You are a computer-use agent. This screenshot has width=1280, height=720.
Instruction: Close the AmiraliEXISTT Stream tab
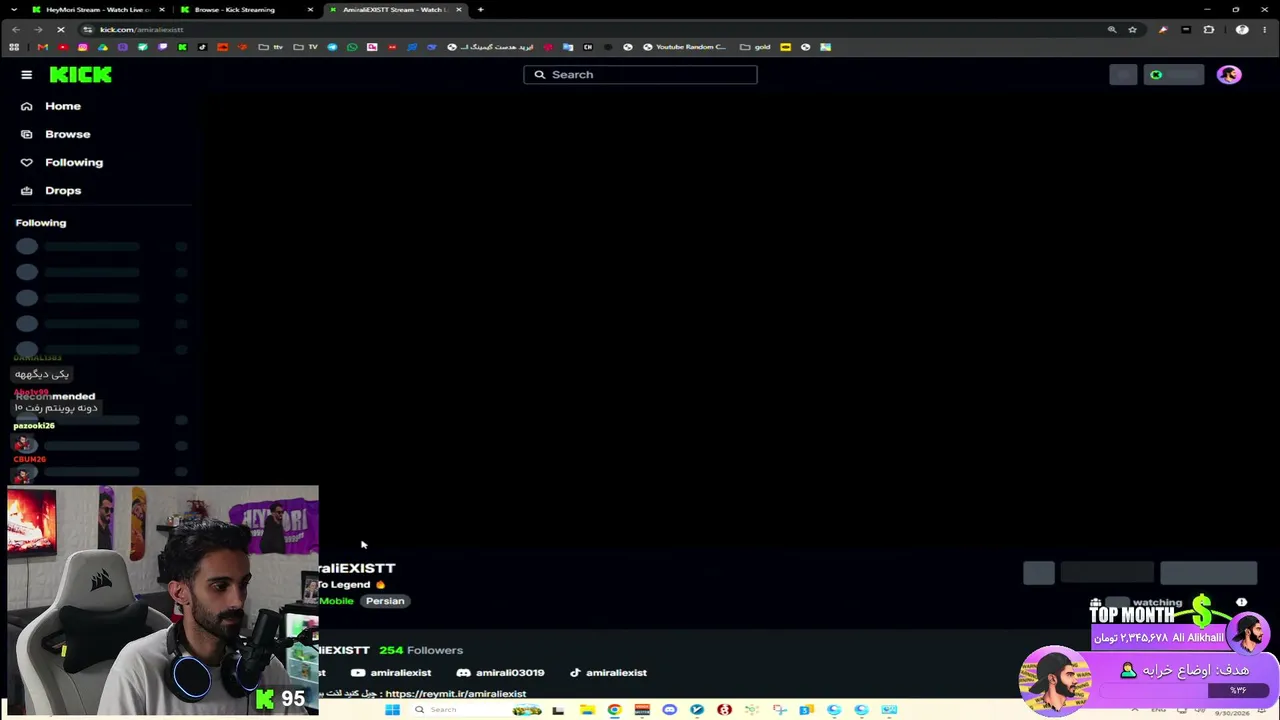click(459, 10)
